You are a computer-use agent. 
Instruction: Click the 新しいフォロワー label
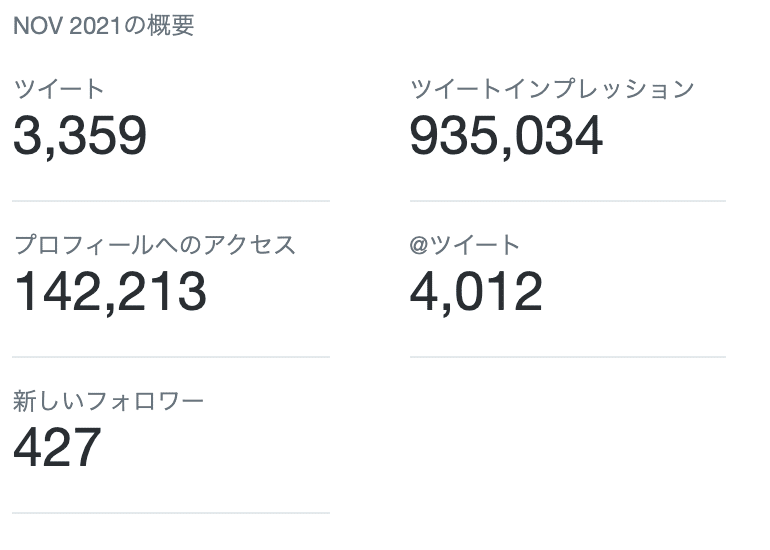pos(108,401)
